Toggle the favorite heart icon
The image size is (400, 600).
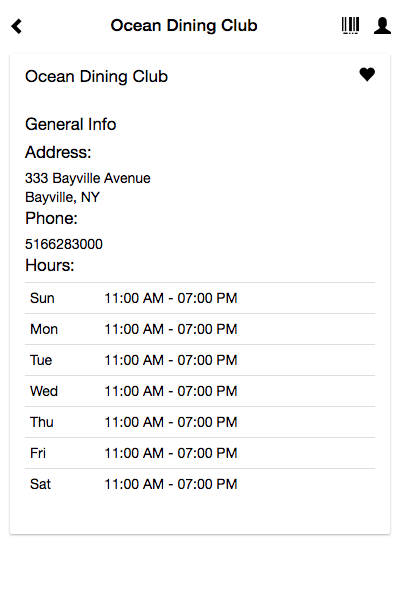tap(367, 74)
